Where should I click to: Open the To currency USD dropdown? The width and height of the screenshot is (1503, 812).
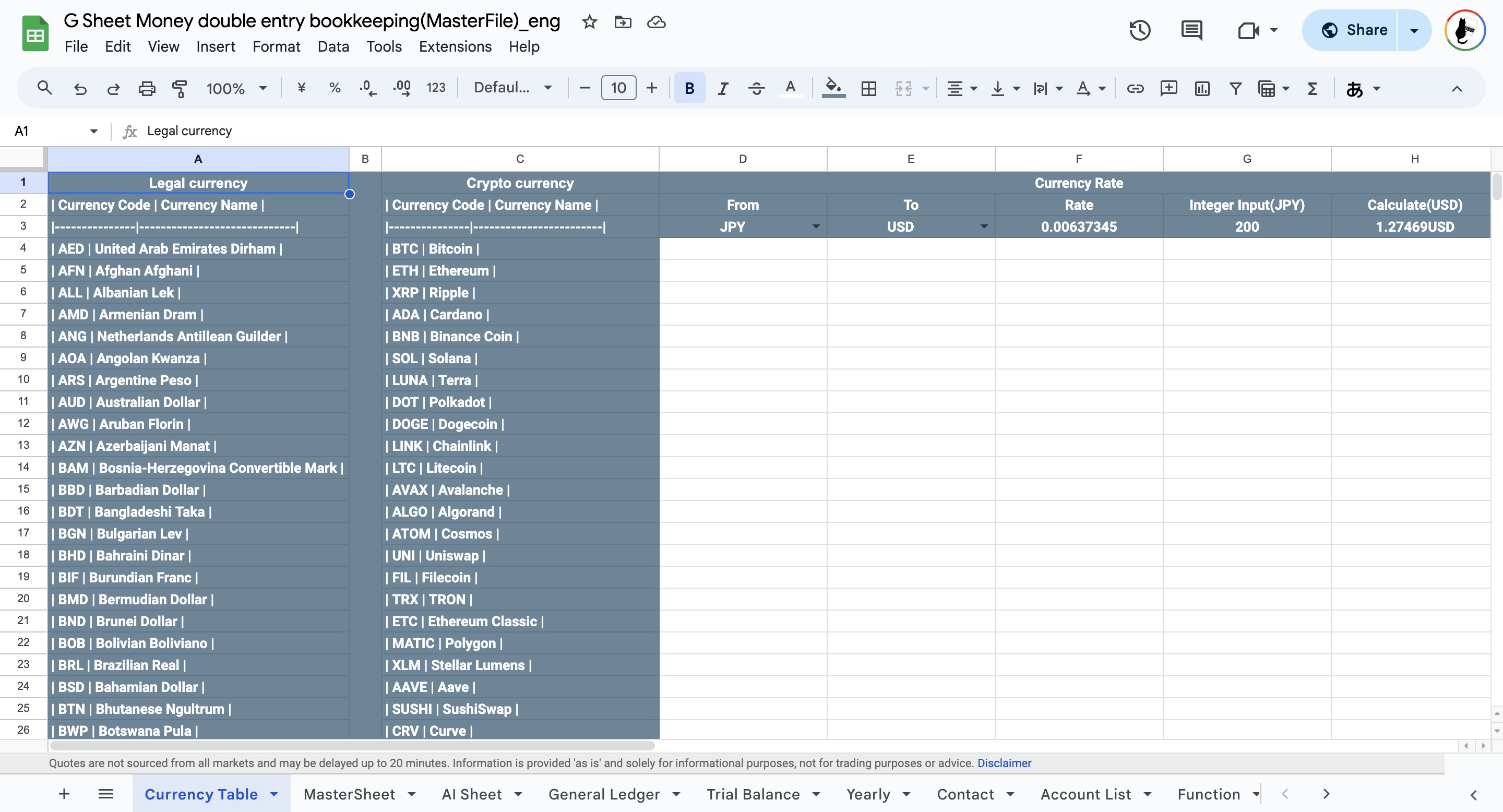coord(984,227)
